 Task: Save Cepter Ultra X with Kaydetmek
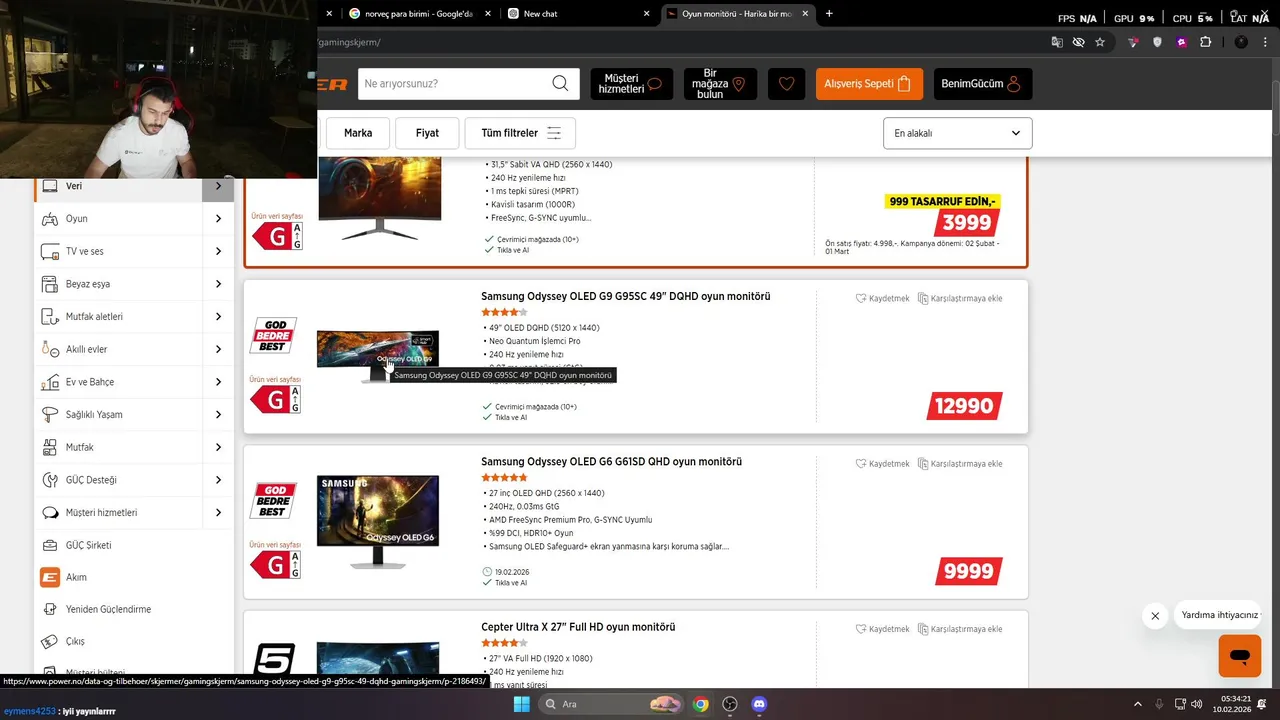(883, 629)
